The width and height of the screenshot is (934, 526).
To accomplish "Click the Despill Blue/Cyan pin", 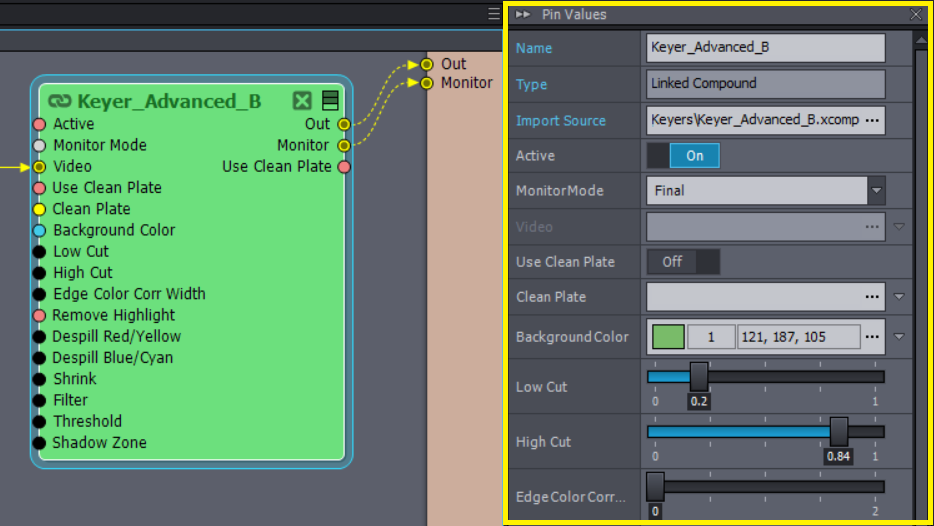I will (39, 358).
